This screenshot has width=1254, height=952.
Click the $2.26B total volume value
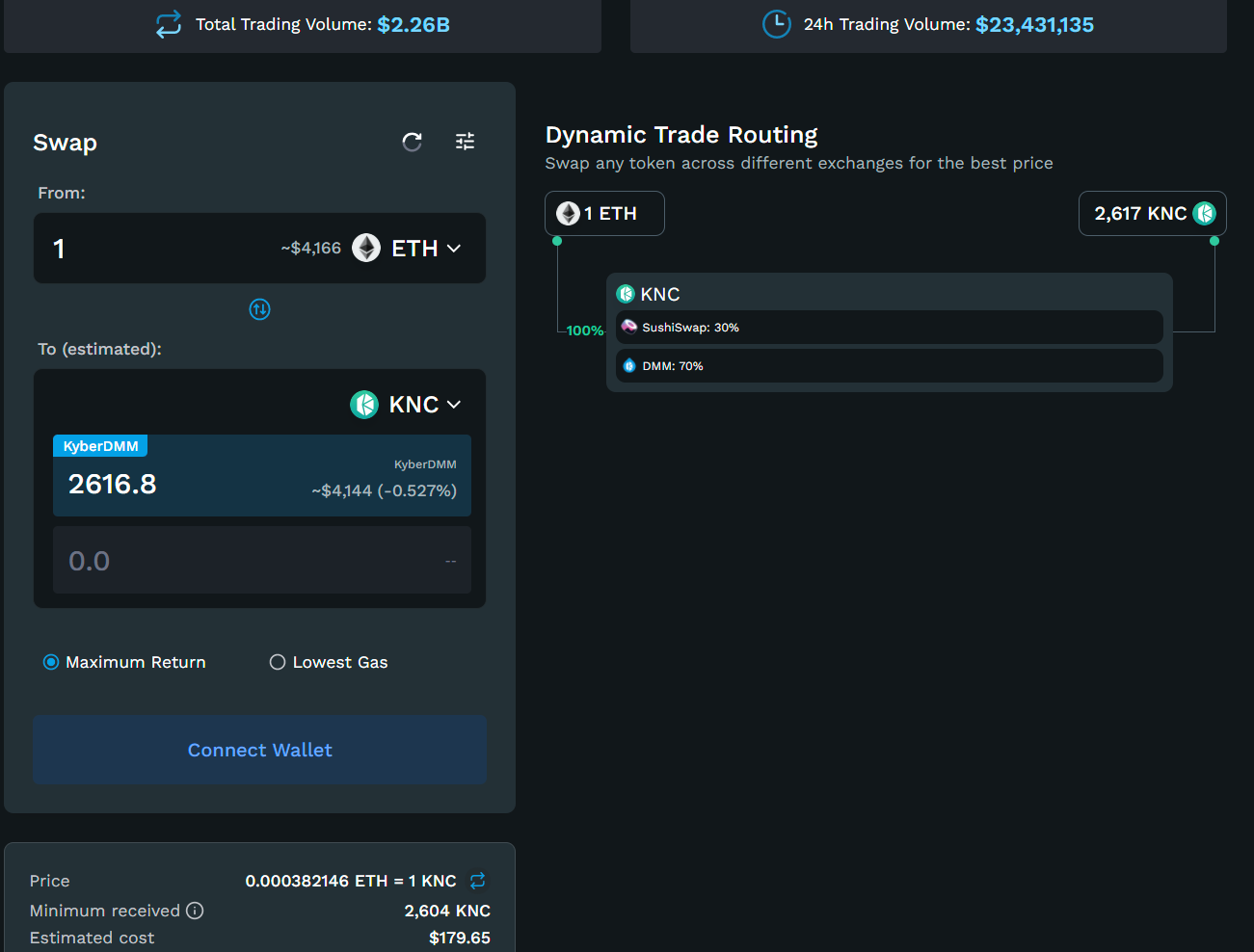coord(414,24)
